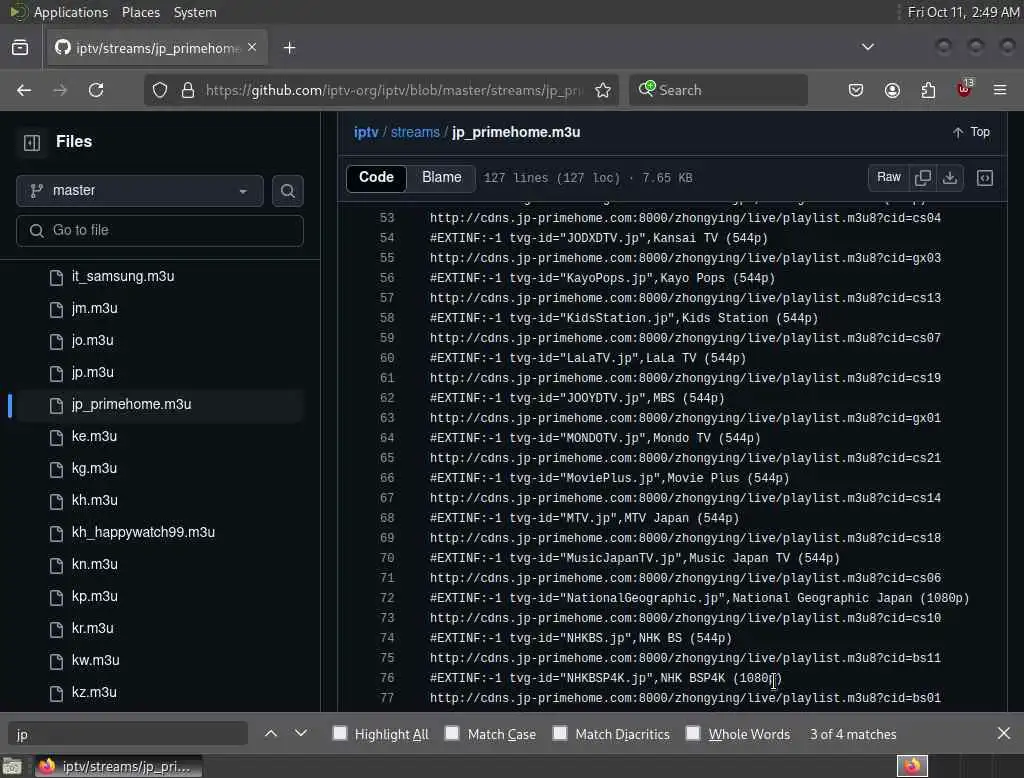The width and height of the screenshot is (1024, 778).
Task: Open the Firefox View icon
Action: 20,48
